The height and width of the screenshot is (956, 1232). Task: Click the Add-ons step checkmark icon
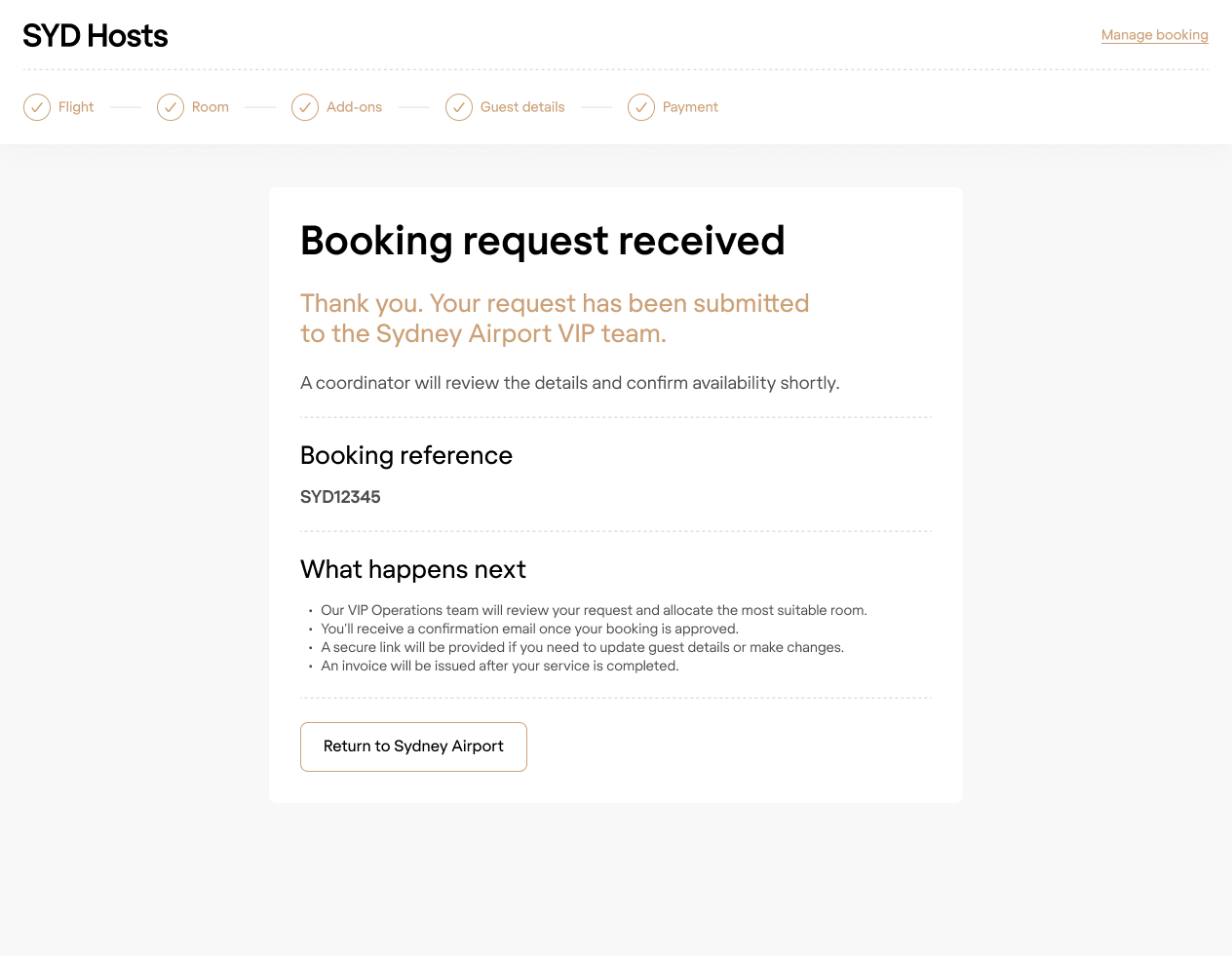click(305, 107)
